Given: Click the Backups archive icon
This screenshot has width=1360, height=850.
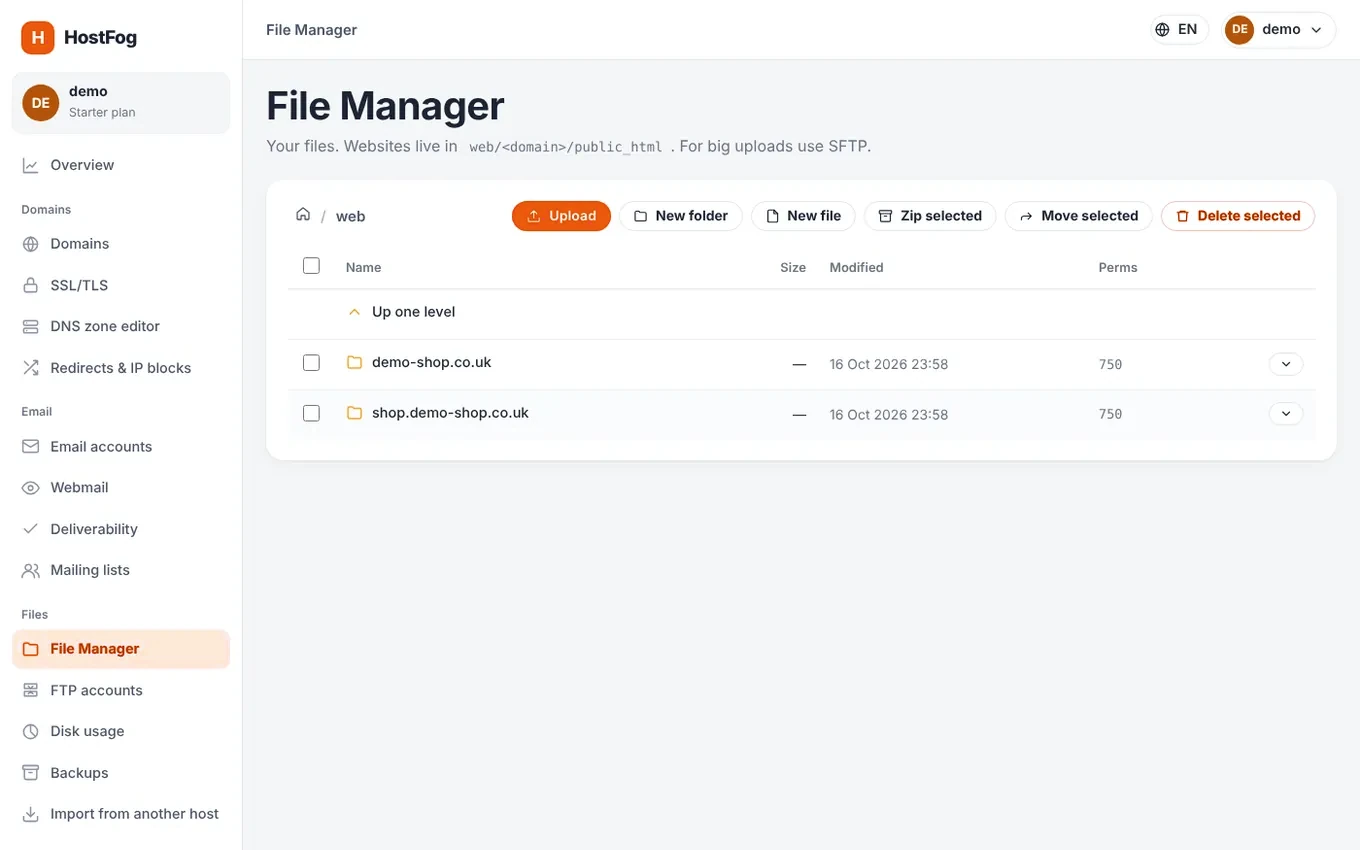Looking at the screenshot, I should click(31, 773).
